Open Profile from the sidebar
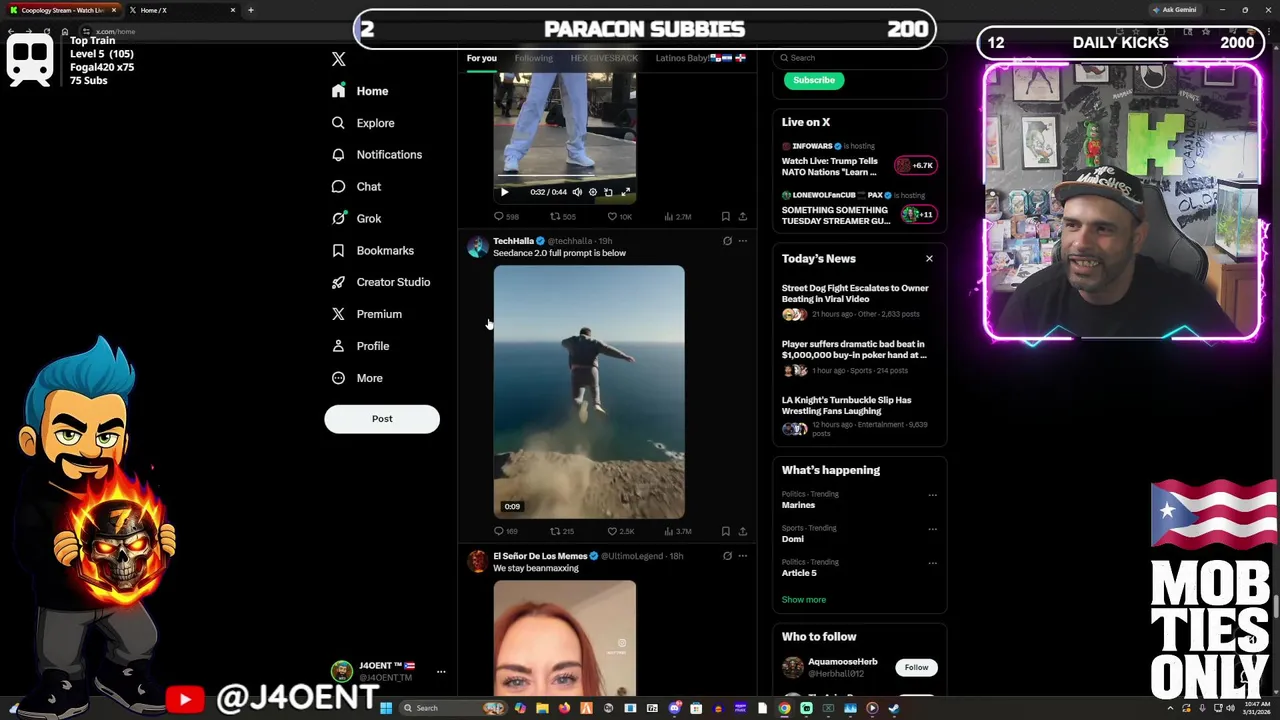1280x720 pixels. pos(360,346)
